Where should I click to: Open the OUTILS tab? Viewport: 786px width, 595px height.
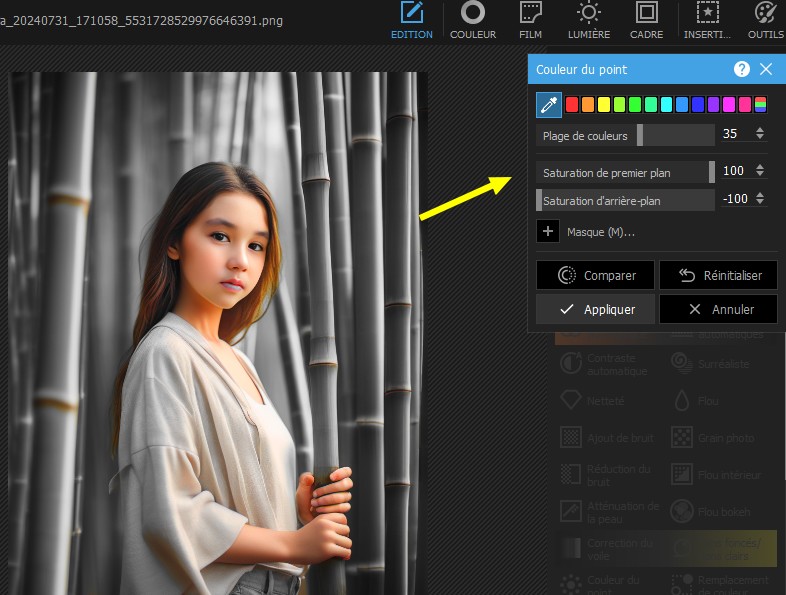765,21
